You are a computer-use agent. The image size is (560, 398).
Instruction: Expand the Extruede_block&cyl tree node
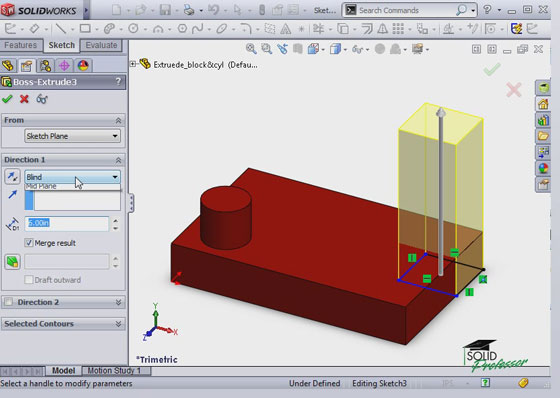click(x=133, y=64)
